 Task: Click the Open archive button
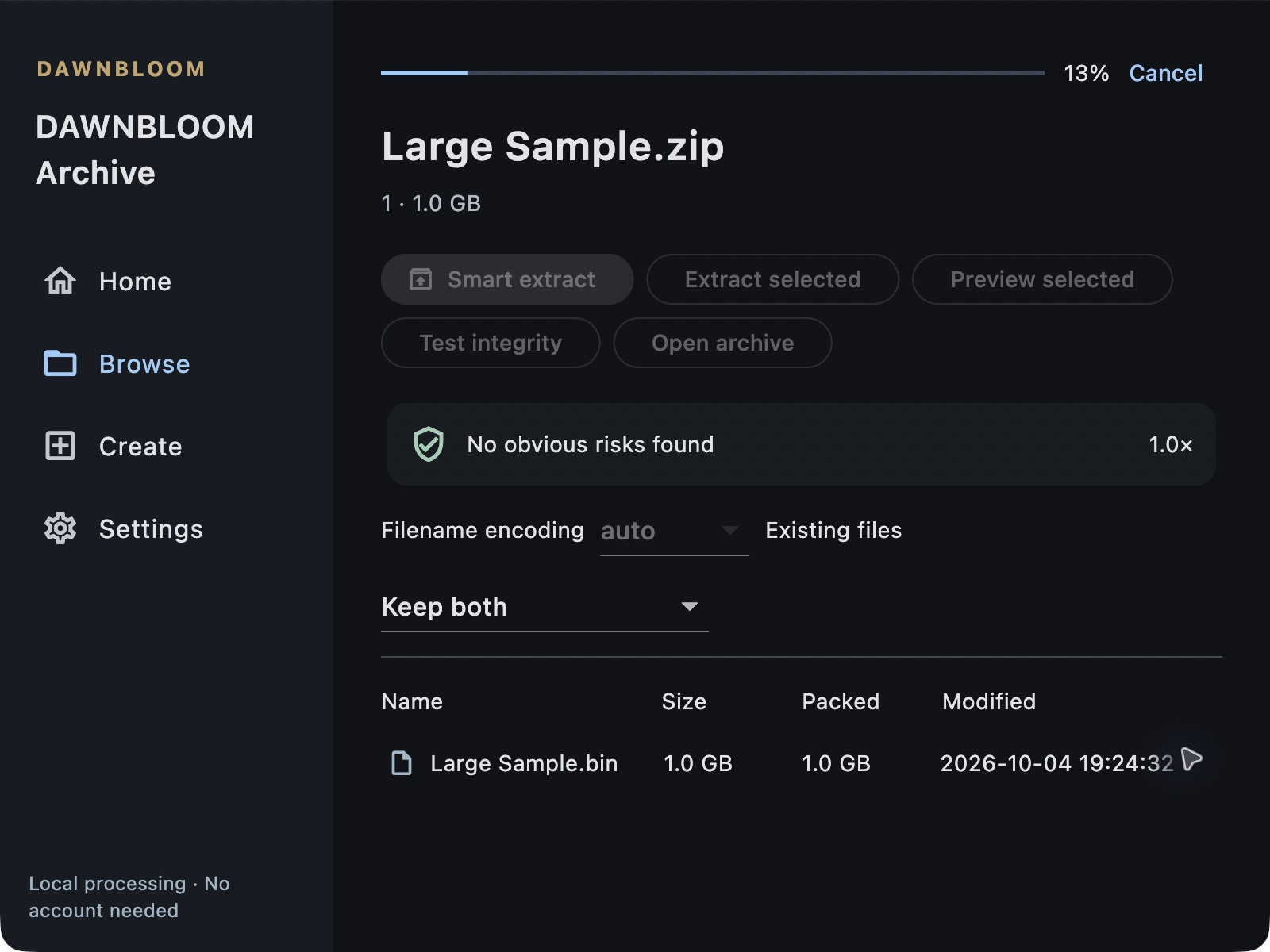click(722, 343)
